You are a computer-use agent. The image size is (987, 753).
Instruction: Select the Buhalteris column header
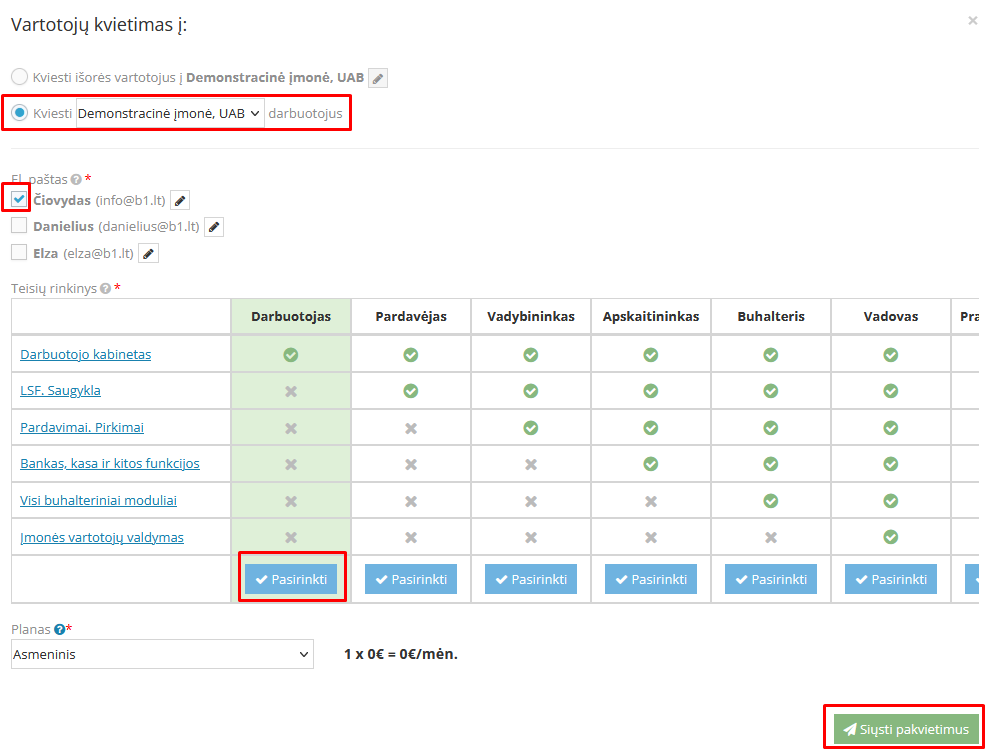pos(770,317)
